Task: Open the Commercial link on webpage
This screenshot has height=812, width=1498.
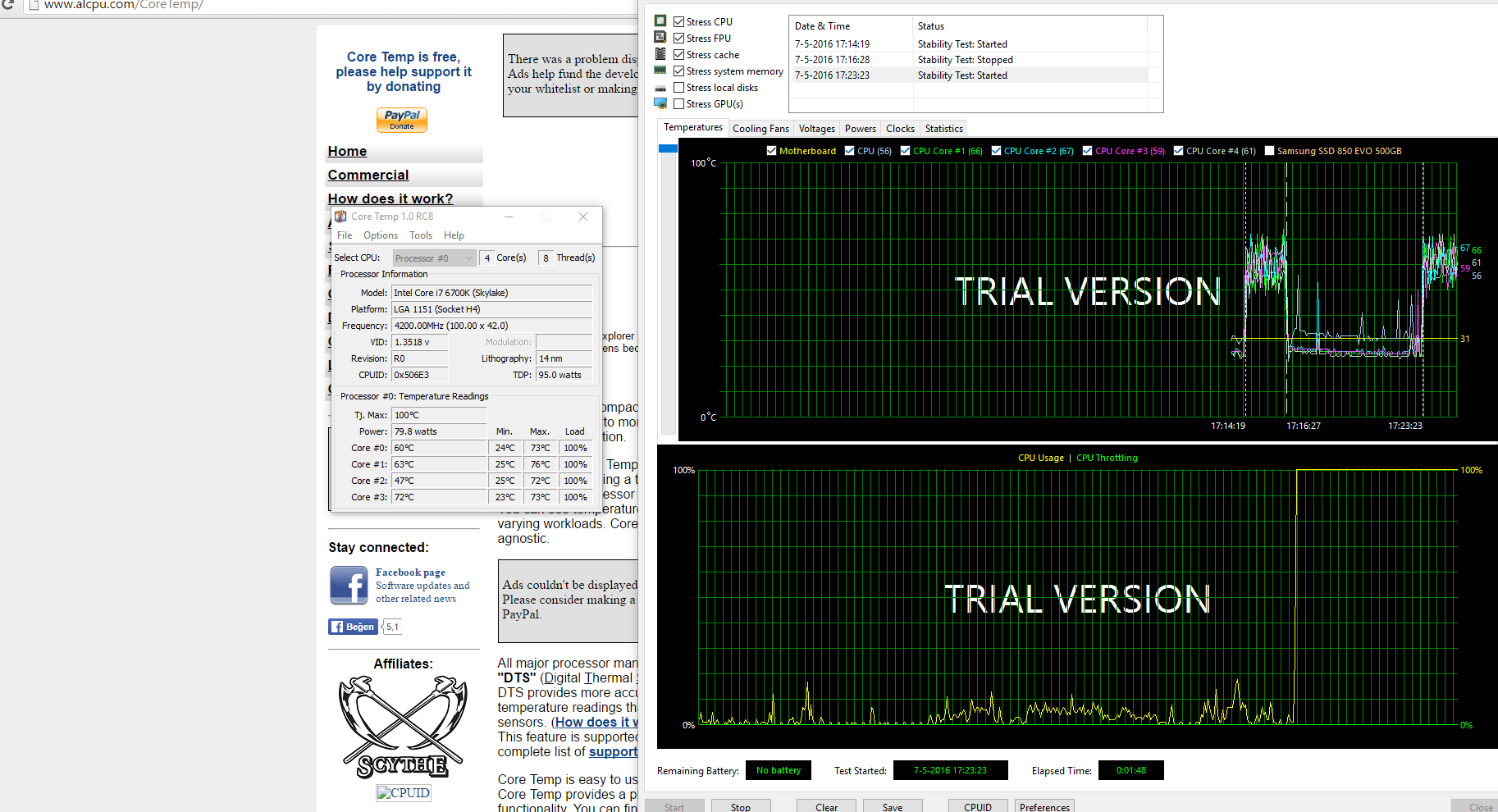Action: click(x=368, y=176)
